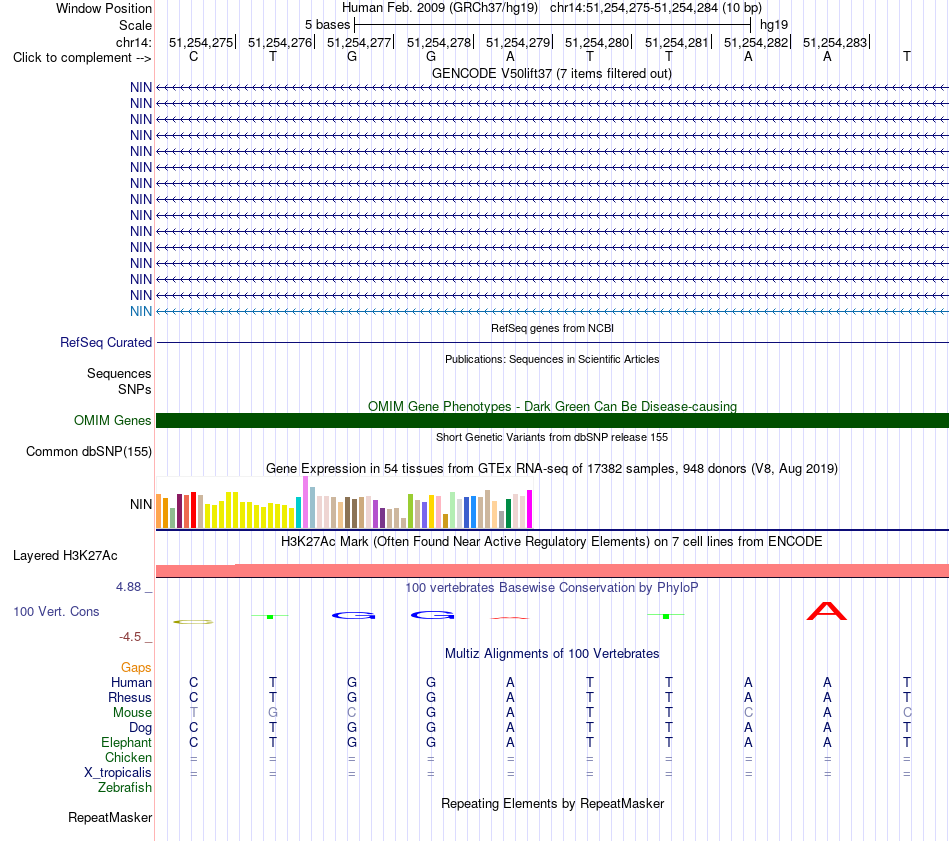
Task: Click the yellow C in PhyloP logo
Action: 193,622
